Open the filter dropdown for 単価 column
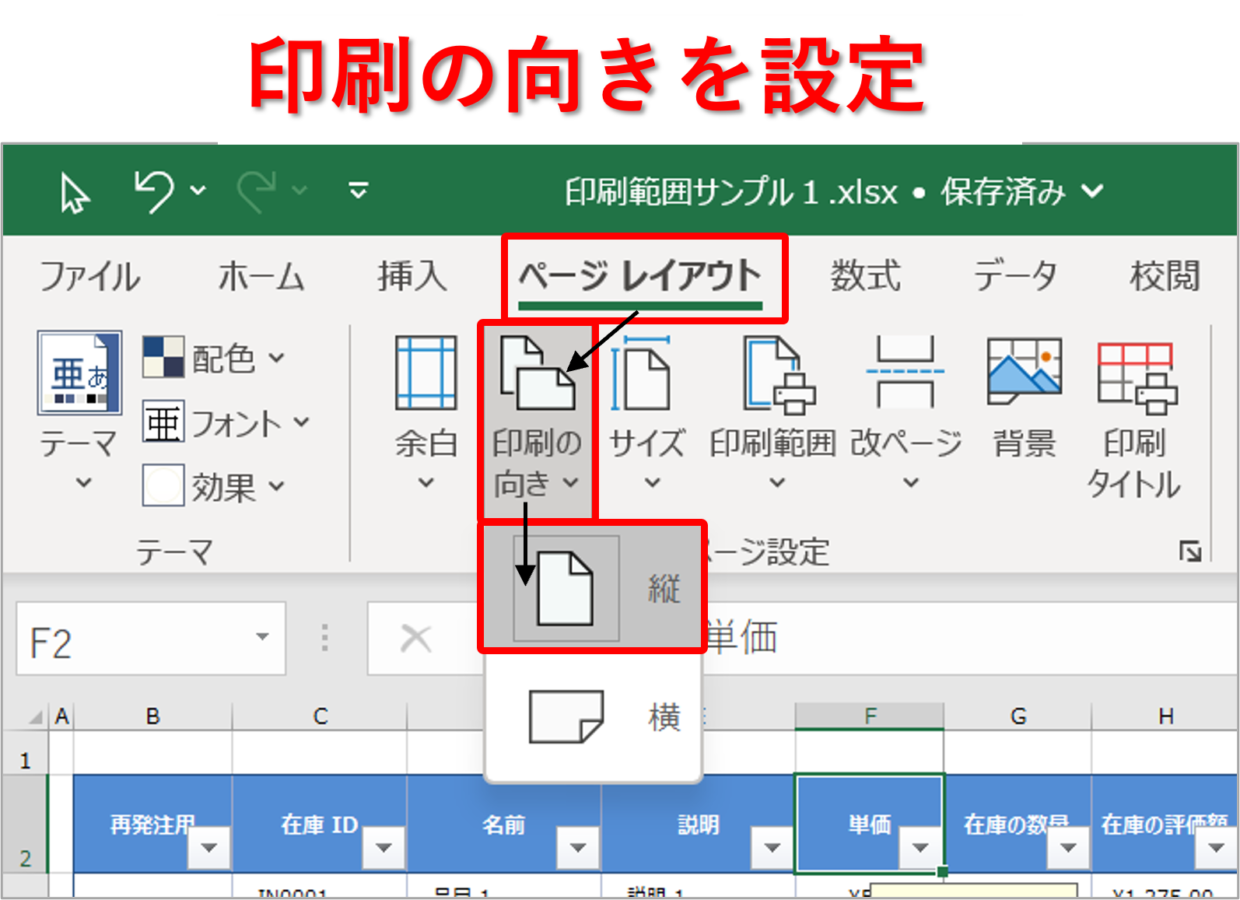 coord(920,848)
